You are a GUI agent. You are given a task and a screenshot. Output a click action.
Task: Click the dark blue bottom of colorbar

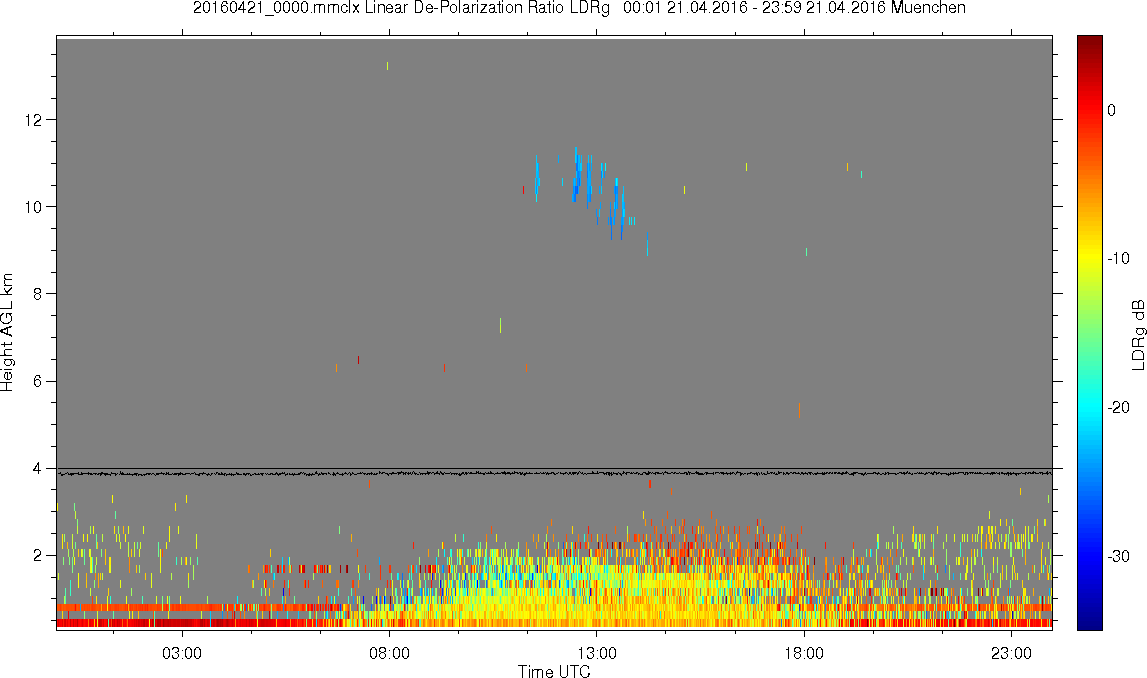[x=1089, y=620]
